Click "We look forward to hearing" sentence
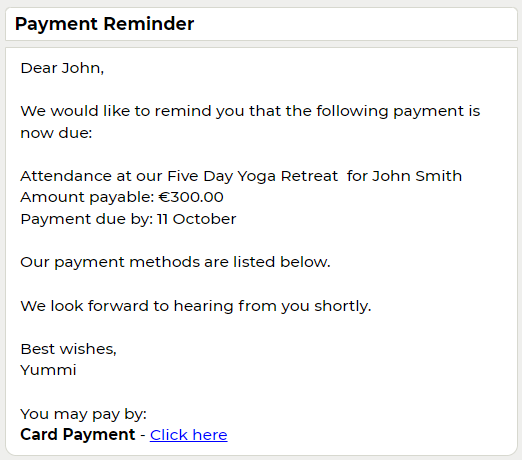Screen dimensions: 522x460 coord(196,306)
